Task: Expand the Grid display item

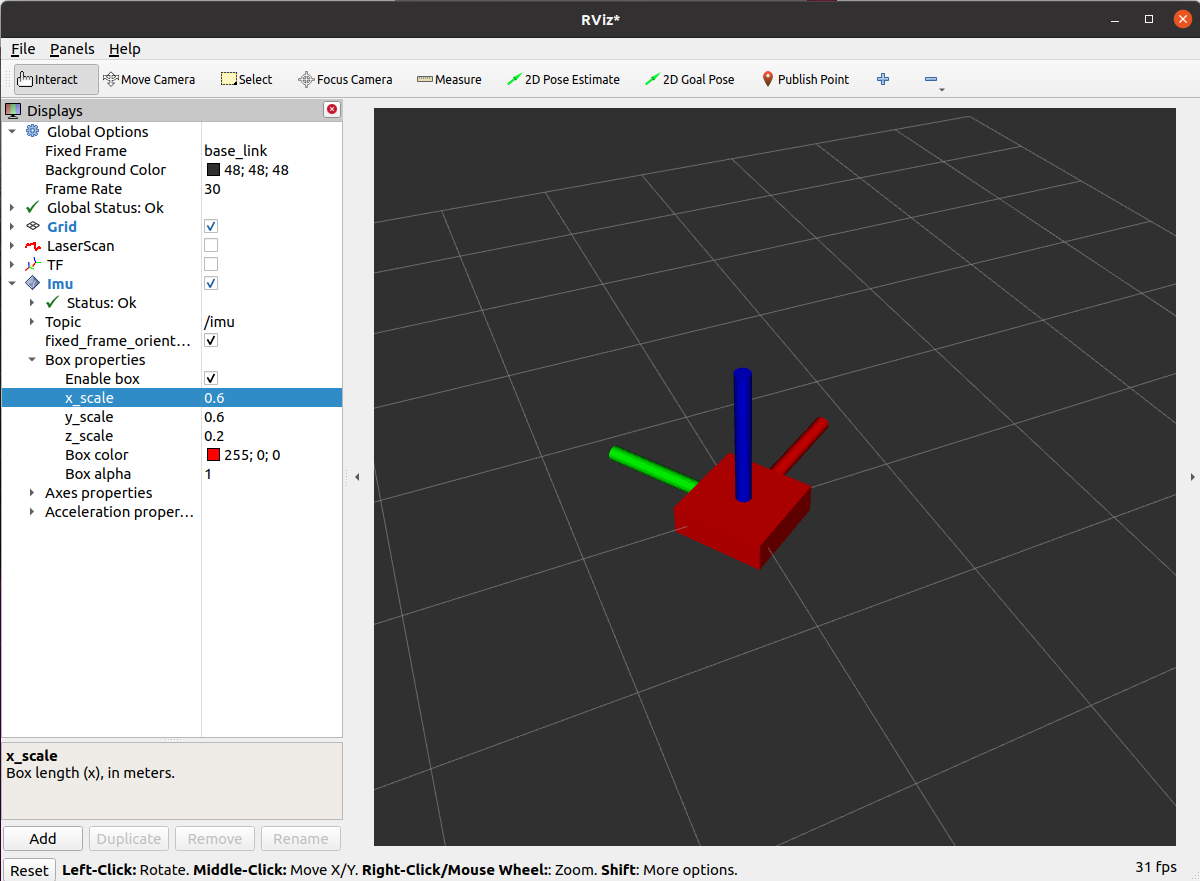Action: [12, 227]
